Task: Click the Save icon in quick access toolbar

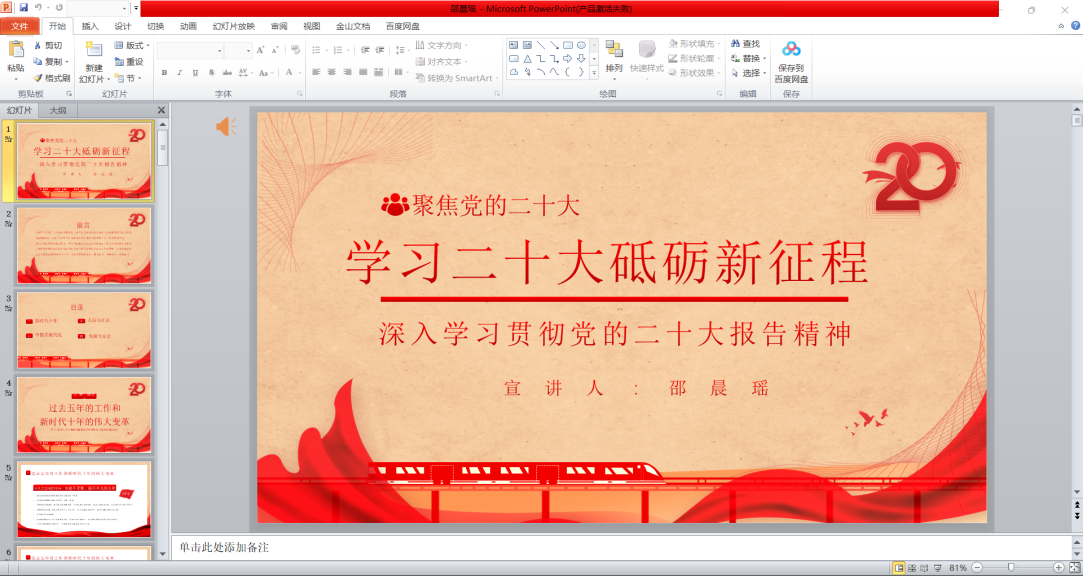Action: click(23, 8)
